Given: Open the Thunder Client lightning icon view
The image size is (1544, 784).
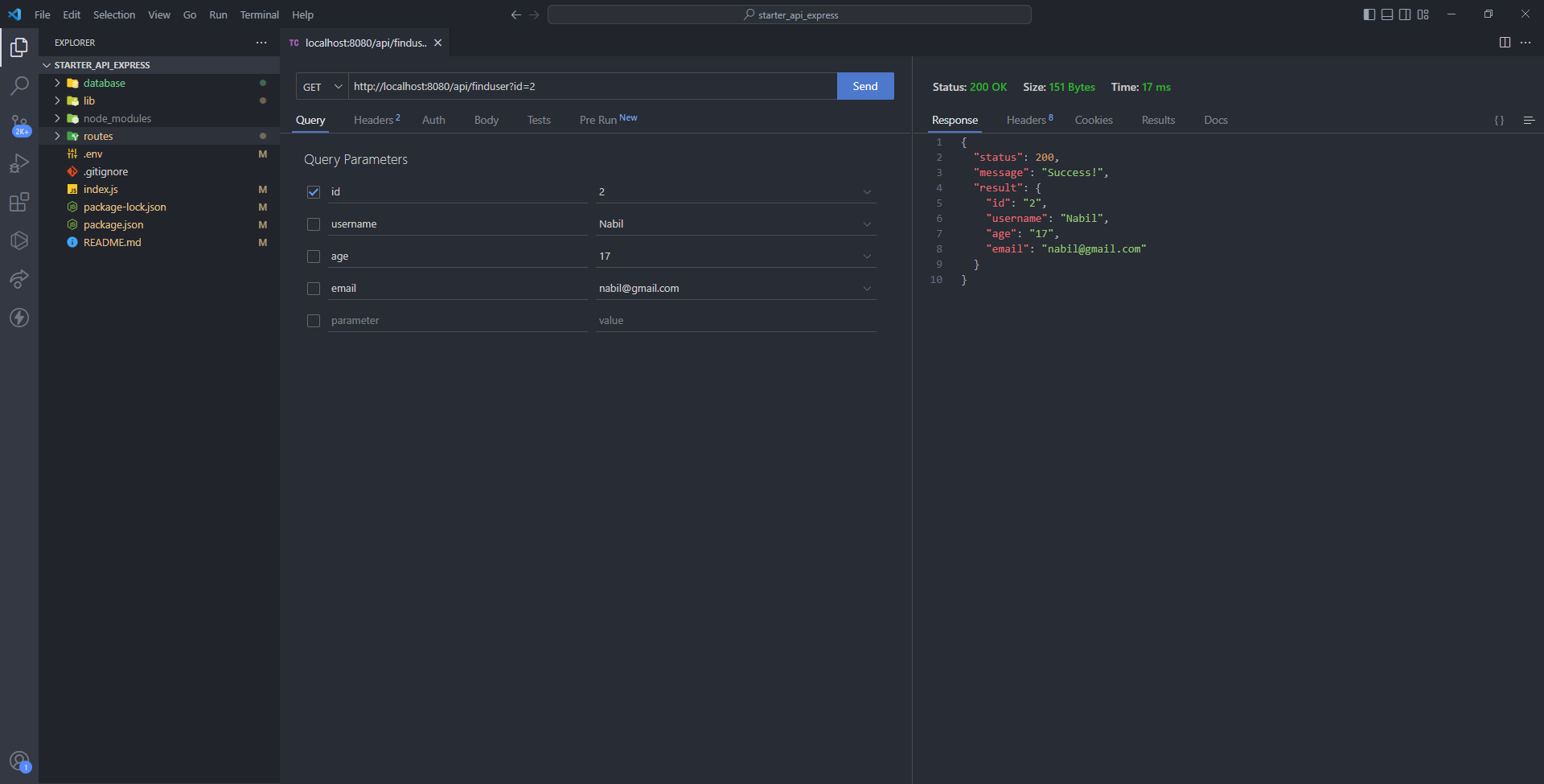Looking at the screenshot, I should coord(19,318).
